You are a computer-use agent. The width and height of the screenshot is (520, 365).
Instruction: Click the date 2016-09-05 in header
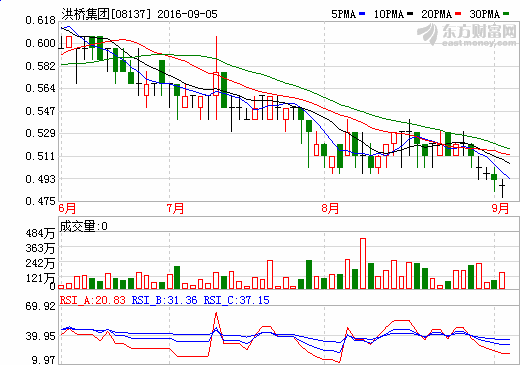click(x=187, y=14)
